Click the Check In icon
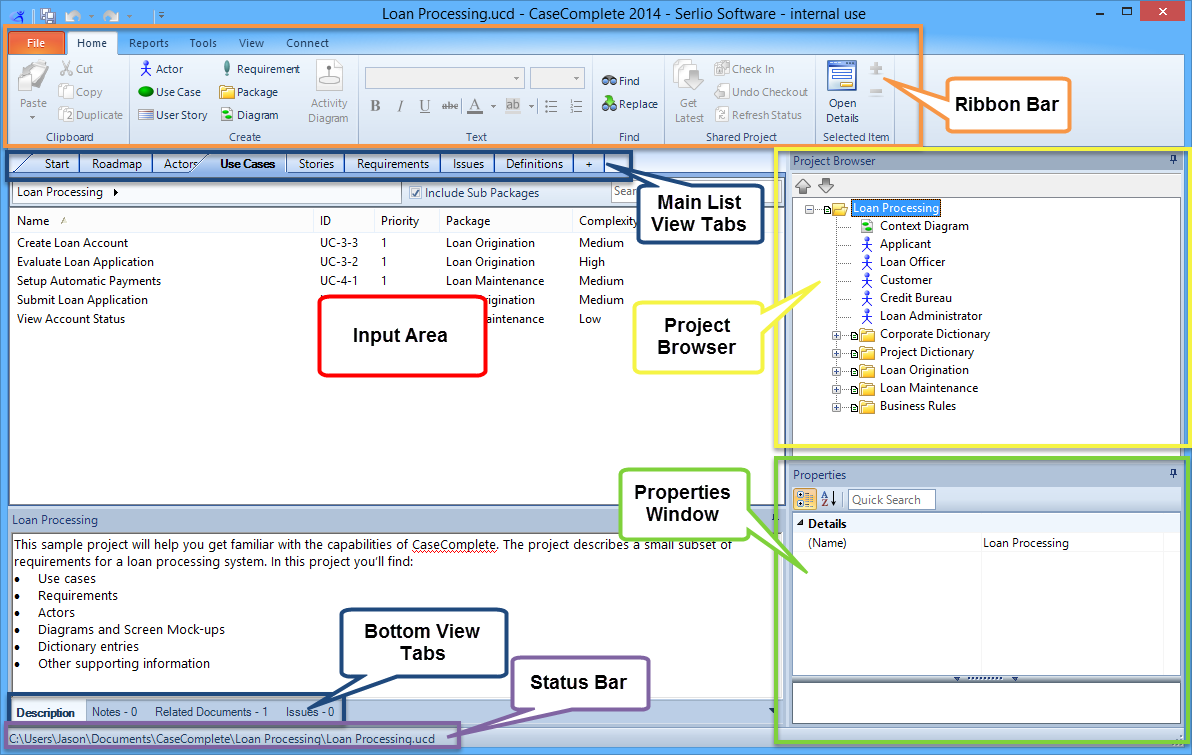The width and height of the screenshot is (1192, 755). click(721, 68)
